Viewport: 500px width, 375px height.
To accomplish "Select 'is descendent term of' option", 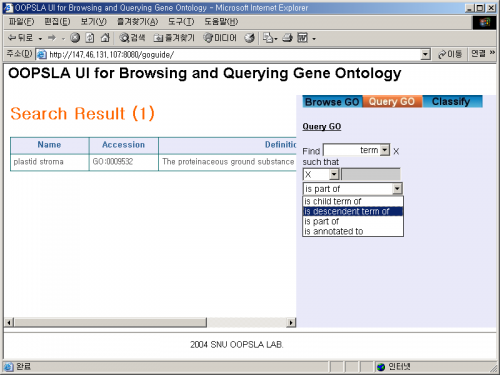I will point(353,211).
